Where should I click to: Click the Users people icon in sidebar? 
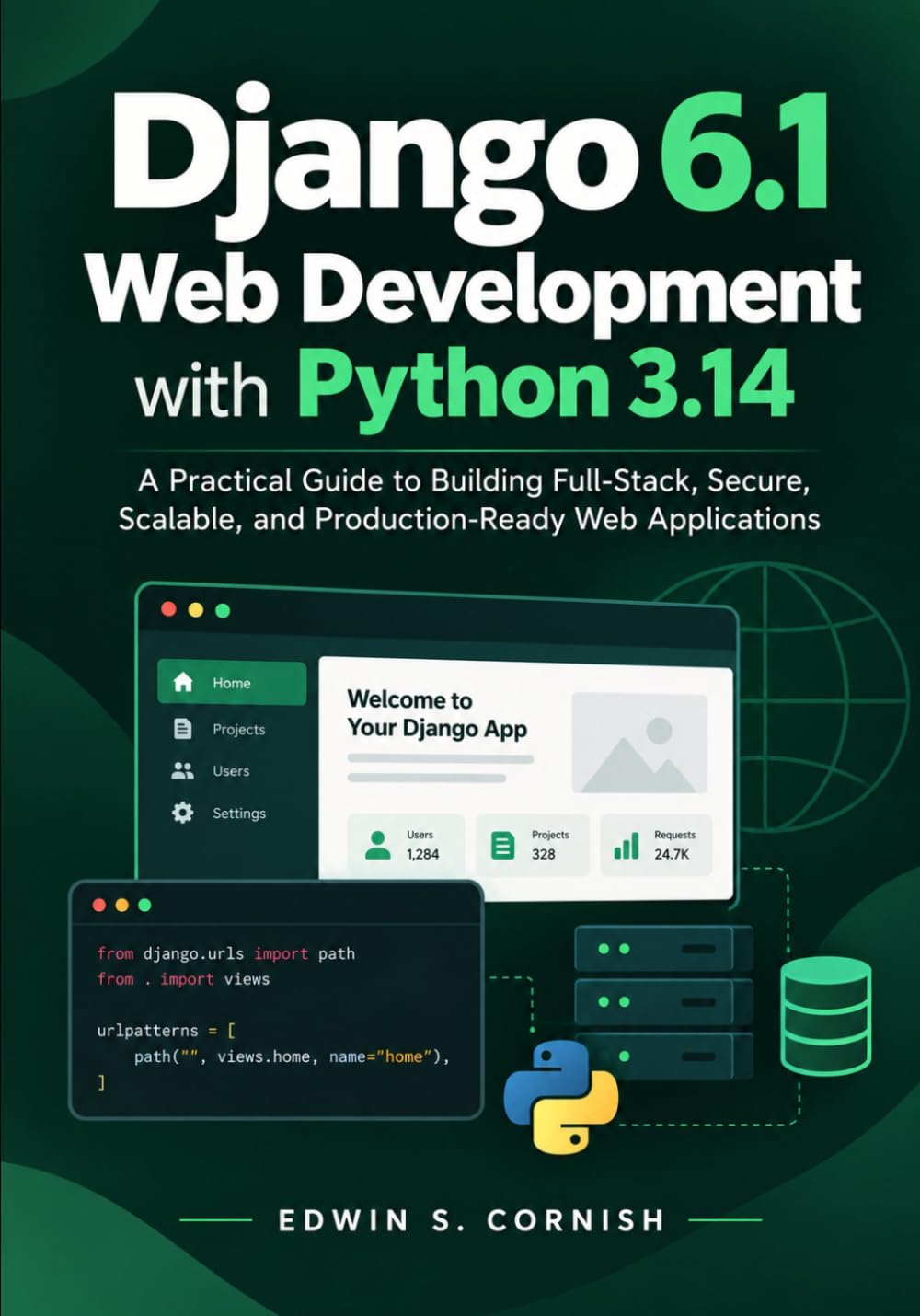pos(183,771)
